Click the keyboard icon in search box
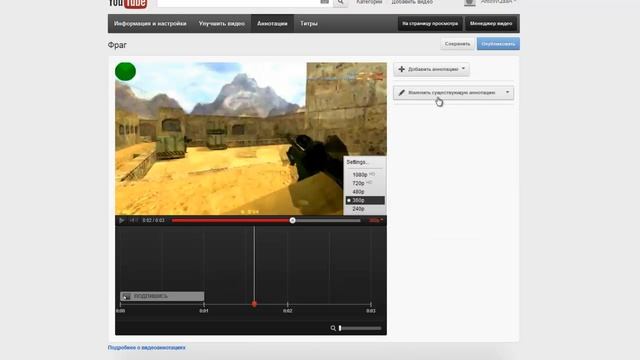 [324, 2]
